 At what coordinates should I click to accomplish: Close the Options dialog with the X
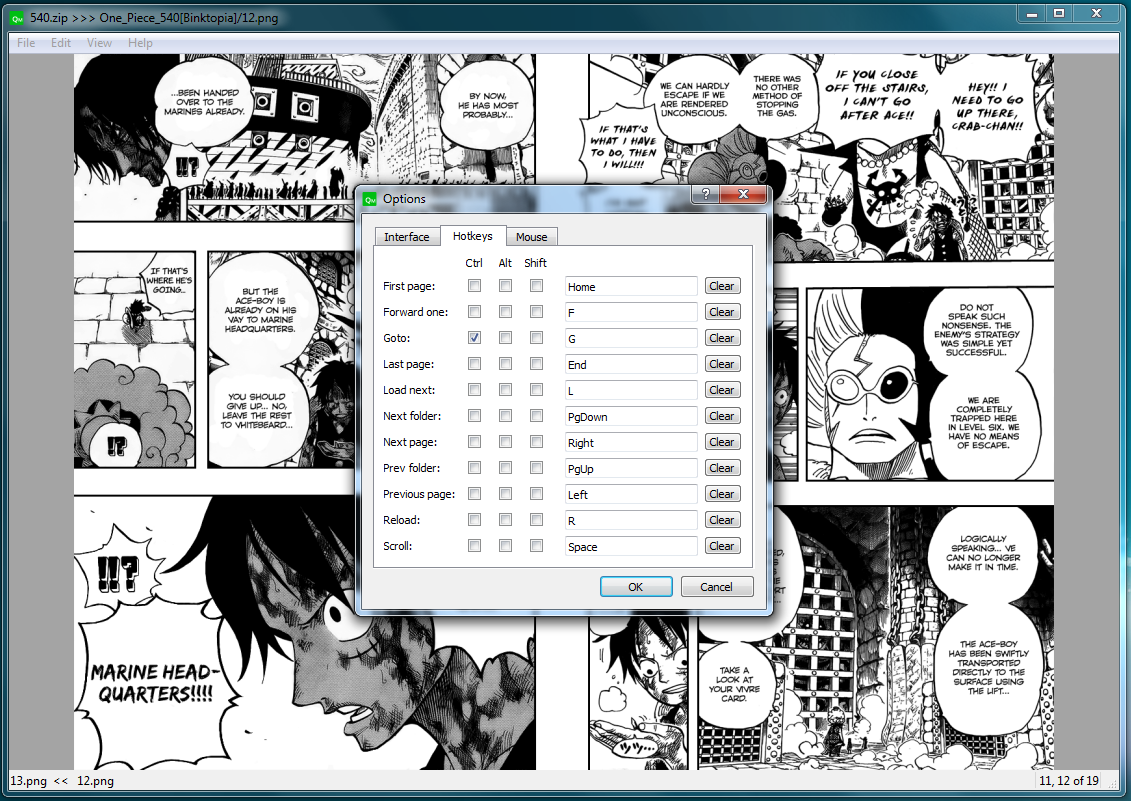pos(743,193)
